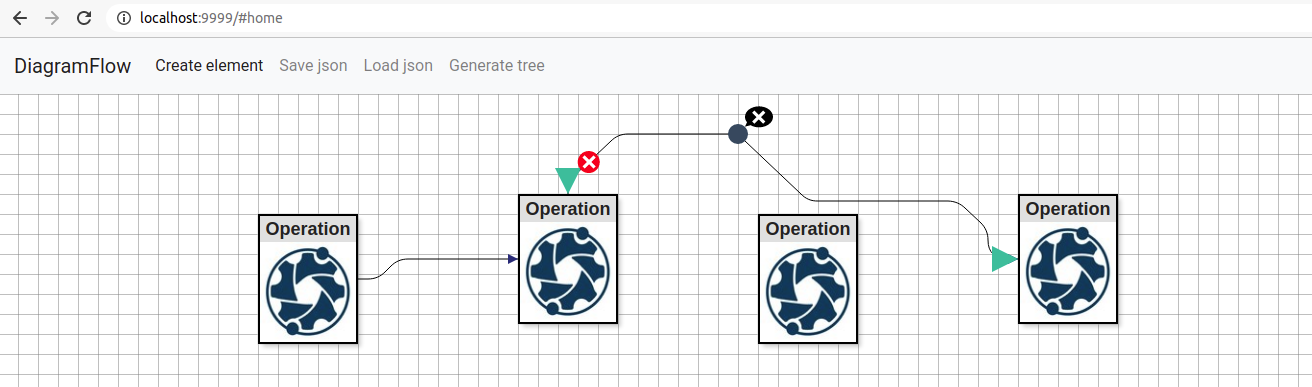
Task: Click the first Operation node's title label
Action: coord(308,229)
